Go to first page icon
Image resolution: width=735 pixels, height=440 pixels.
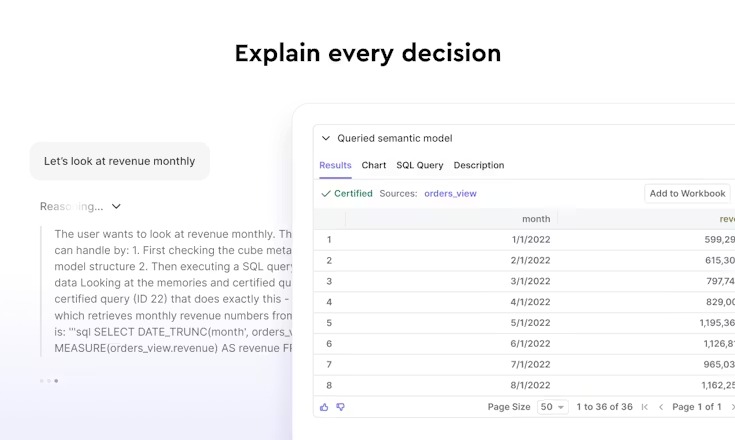[x=645, y=407]
